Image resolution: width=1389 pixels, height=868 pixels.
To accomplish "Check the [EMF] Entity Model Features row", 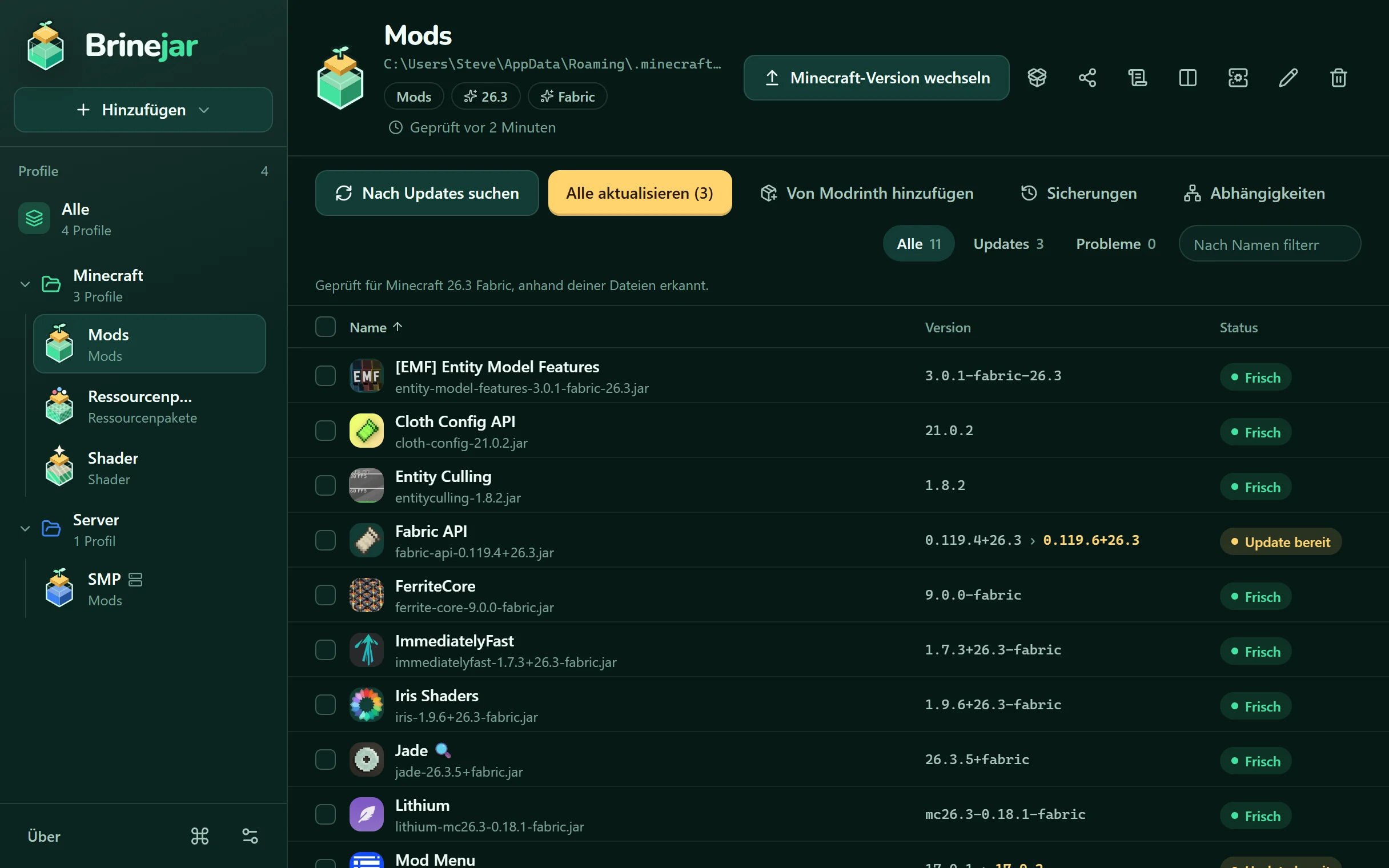I will tap(326, 375).
